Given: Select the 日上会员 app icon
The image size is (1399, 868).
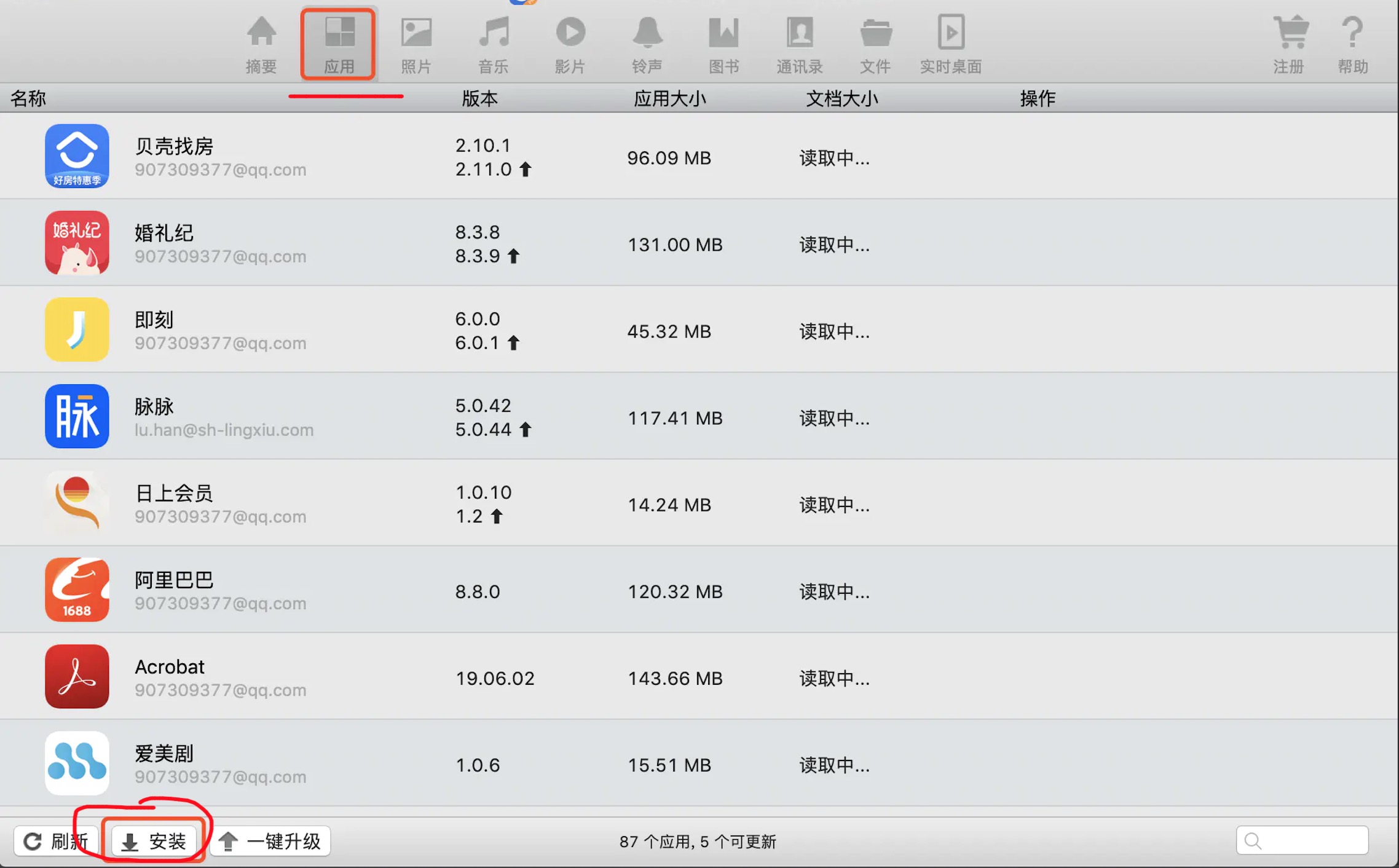Looking at the screenshot, I should click(x=77, y=503).
